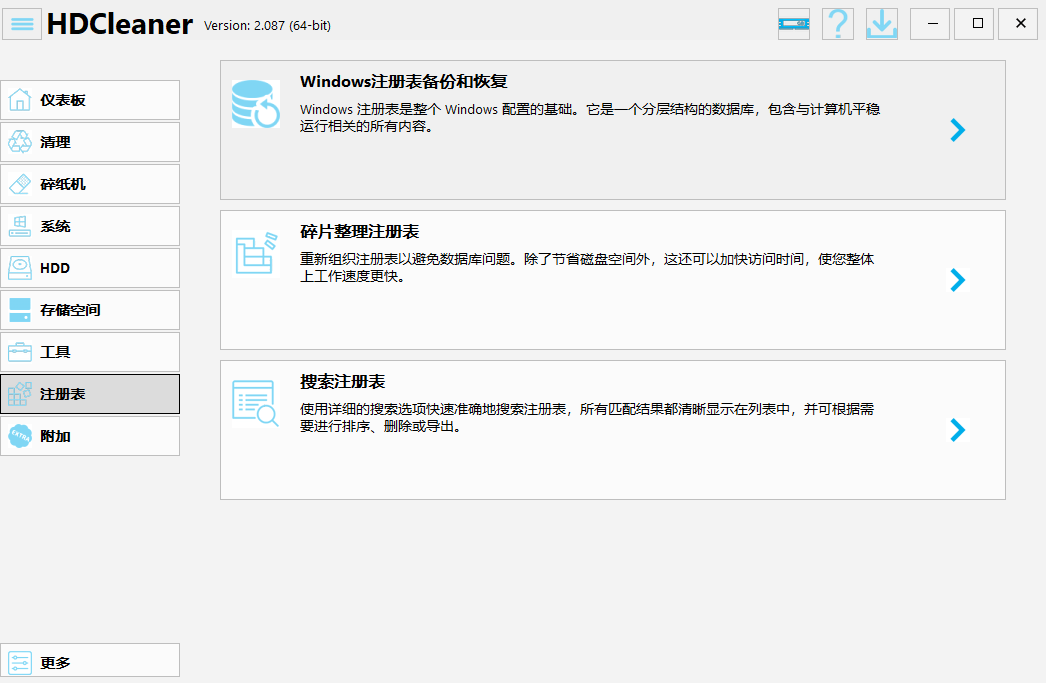The width and height of the screenshot is (1046, 683).
Task: Click the disk size ruler icon in title bar
Action: coord(794,24)
